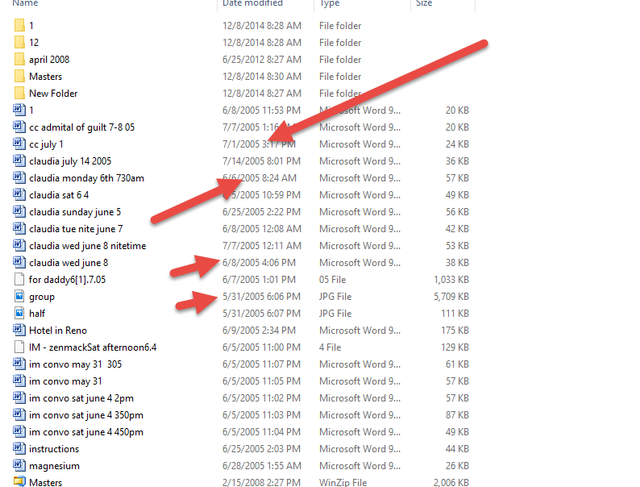640x487 pixels.
Task: Click the 'New Folder' folder icon
Action: (x=19, y=93)
